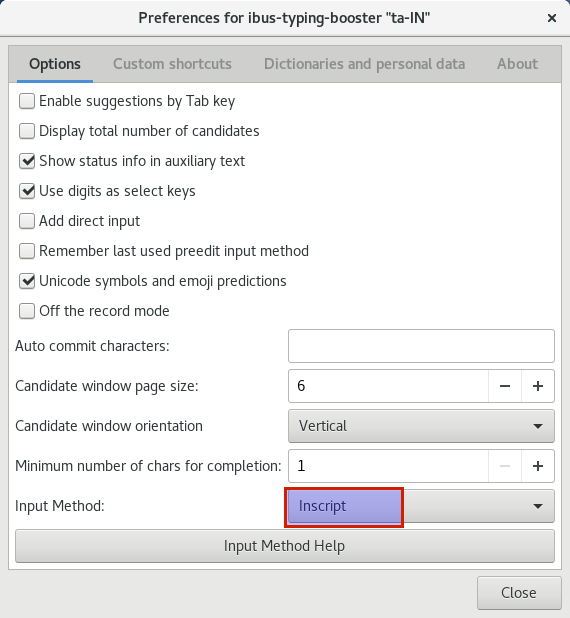Close the preferences dialog with X icon
This screenshot has height=618, width=570.
[552, 18]
